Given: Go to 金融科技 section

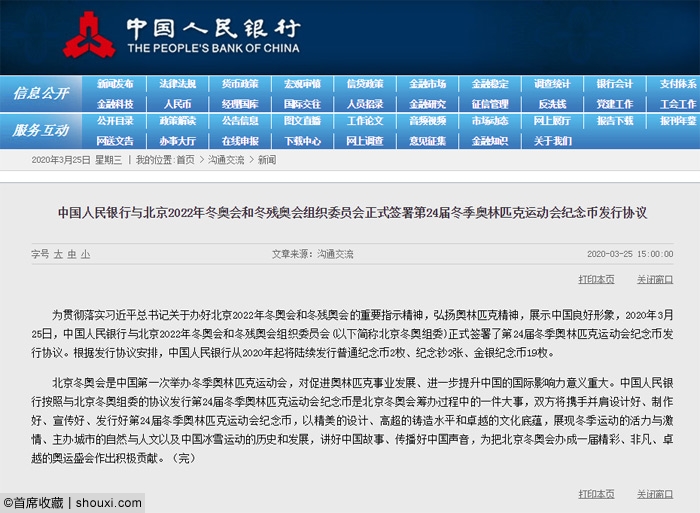Looking at the screenshot, I should pyautogui.click(x=115, y=104).
